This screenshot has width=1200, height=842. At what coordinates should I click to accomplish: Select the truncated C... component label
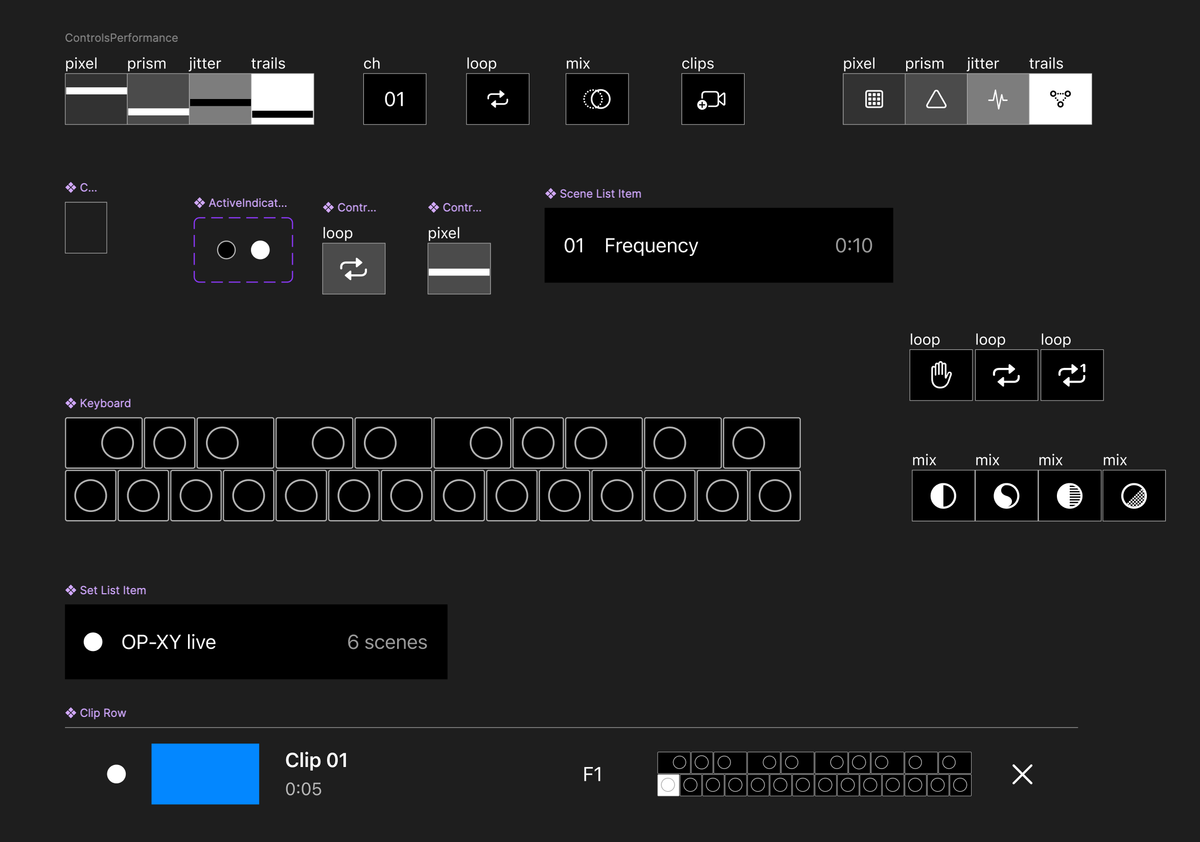pyautogui.click(x=82, y=188)
